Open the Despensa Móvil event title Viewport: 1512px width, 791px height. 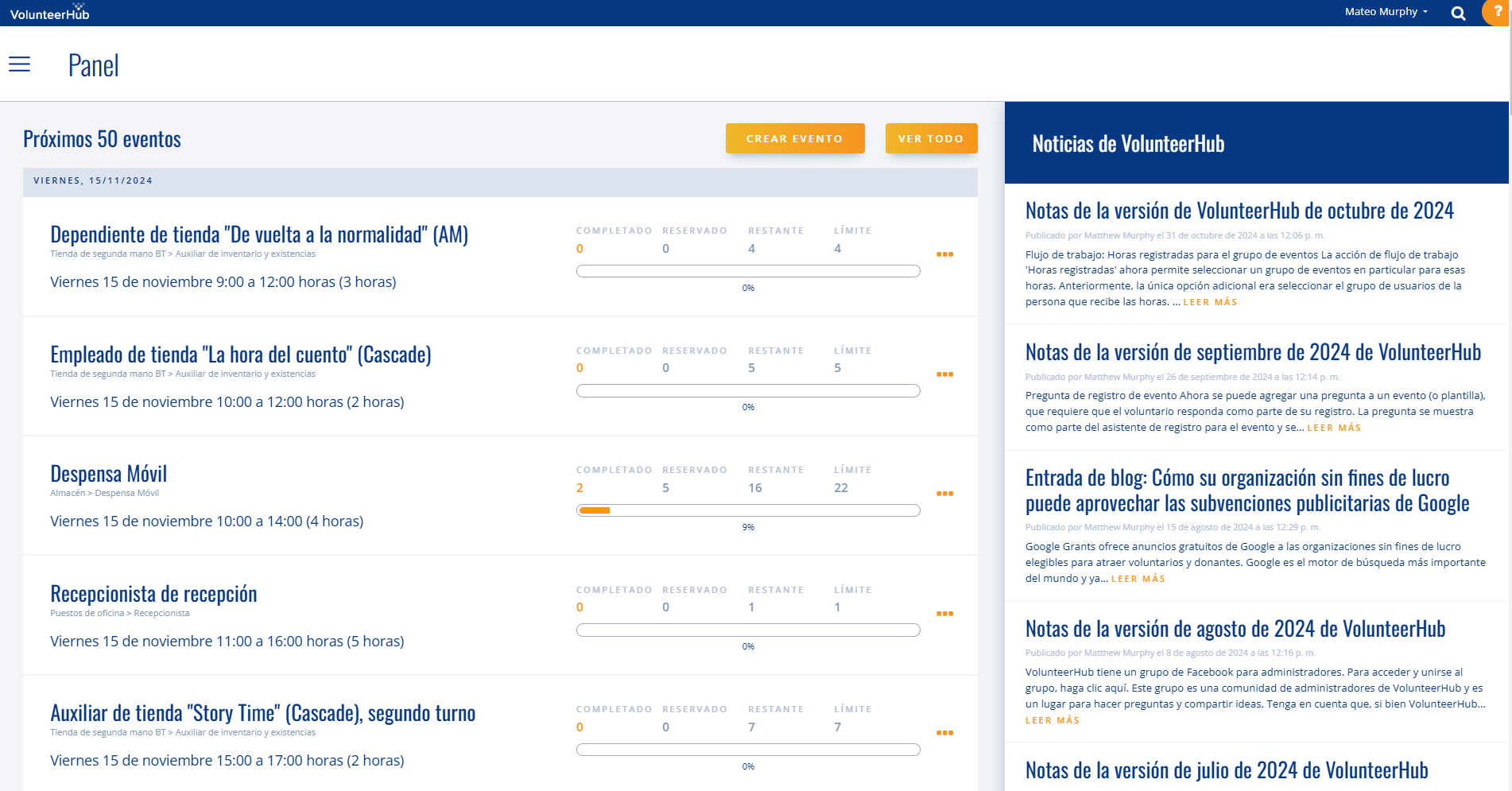[109, 474]
